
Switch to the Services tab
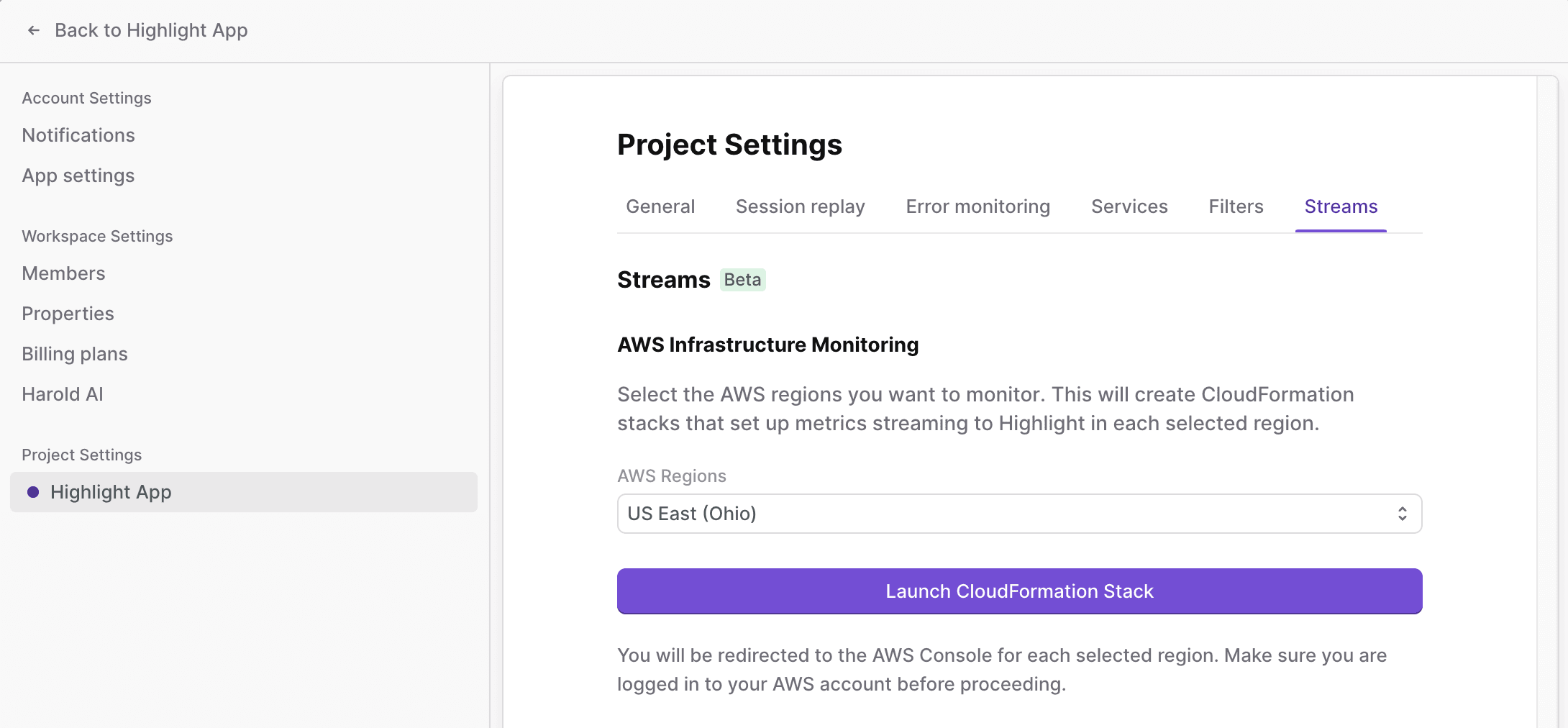pyautogui.click(x=1129, y=206)
